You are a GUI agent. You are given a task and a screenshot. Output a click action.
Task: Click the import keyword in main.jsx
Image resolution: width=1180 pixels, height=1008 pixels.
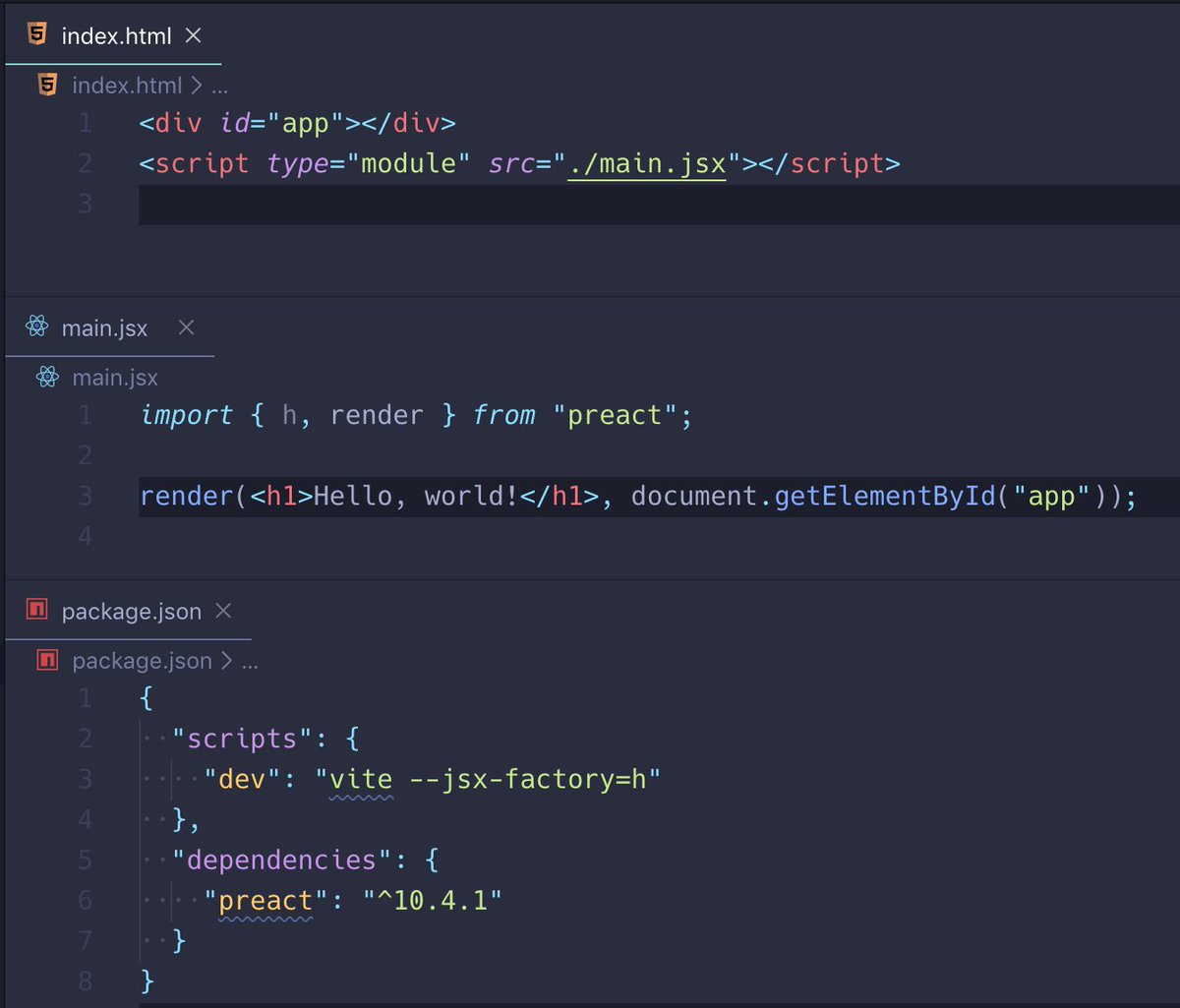point(187,415)
